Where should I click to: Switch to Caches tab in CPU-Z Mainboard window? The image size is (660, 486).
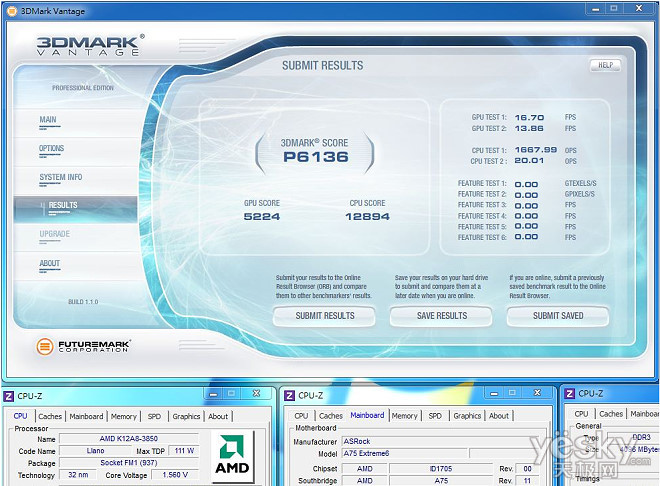click(x=330, y=416)
